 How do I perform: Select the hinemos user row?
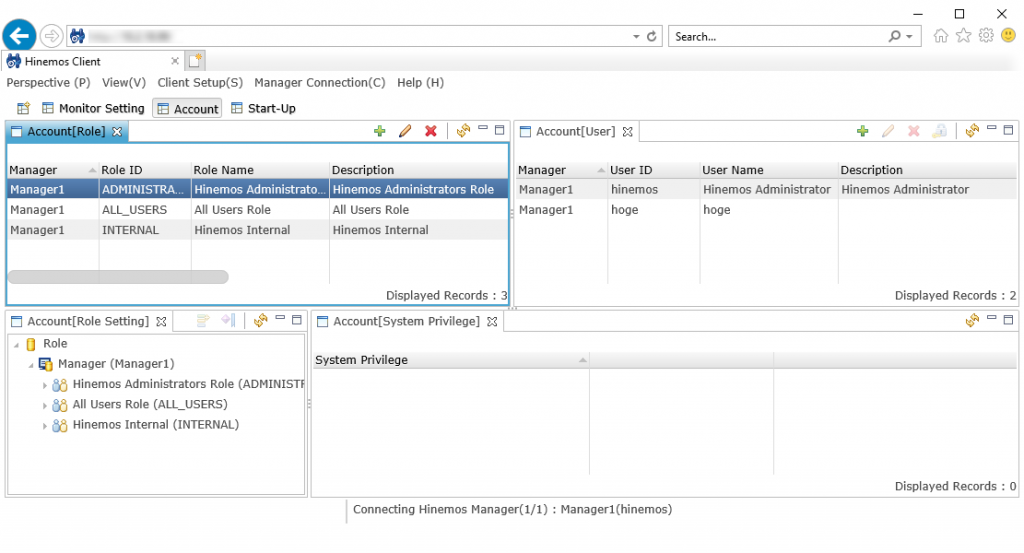(767, 189)
